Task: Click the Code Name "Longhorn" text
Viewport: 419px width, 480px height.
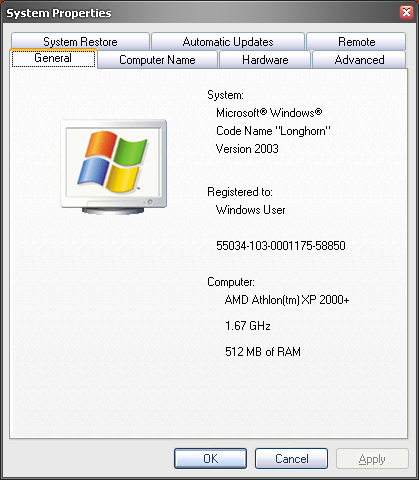Action: tap(273, 131)
